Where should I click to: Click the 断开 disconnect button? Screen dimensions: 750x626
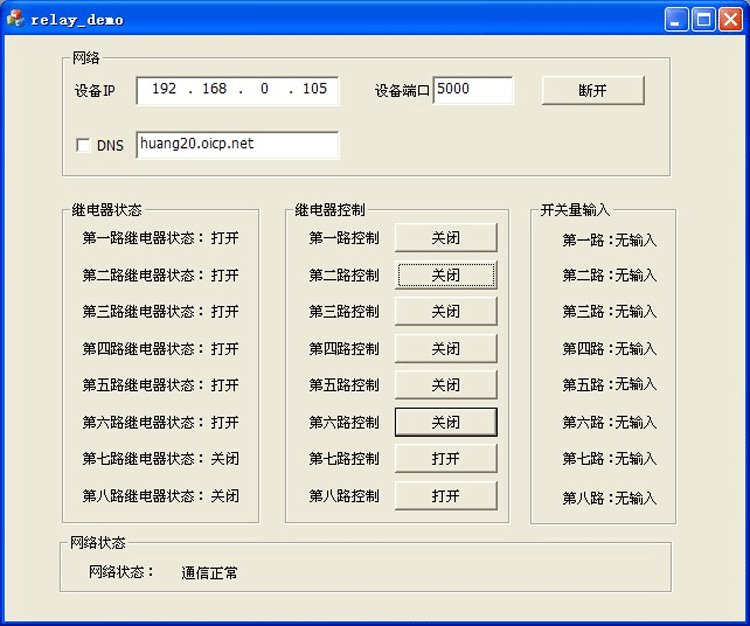593,90
